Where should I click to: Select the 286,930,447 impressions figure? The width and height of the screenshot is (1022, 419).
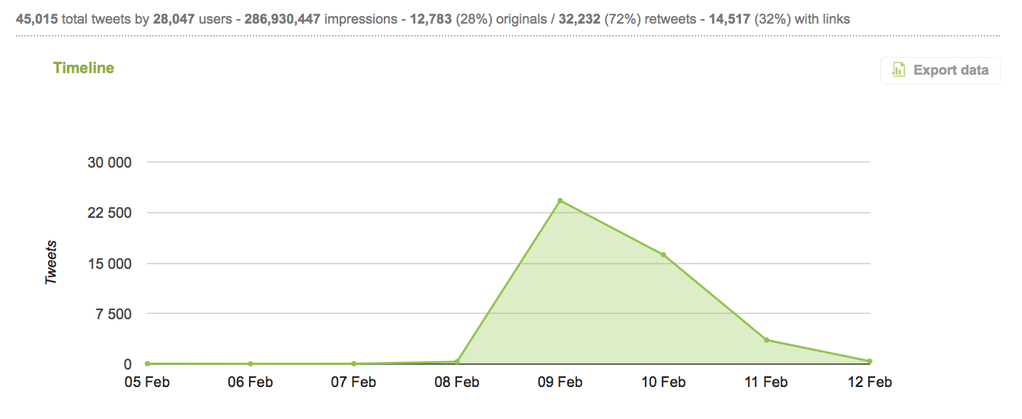[x=282, y=20]
